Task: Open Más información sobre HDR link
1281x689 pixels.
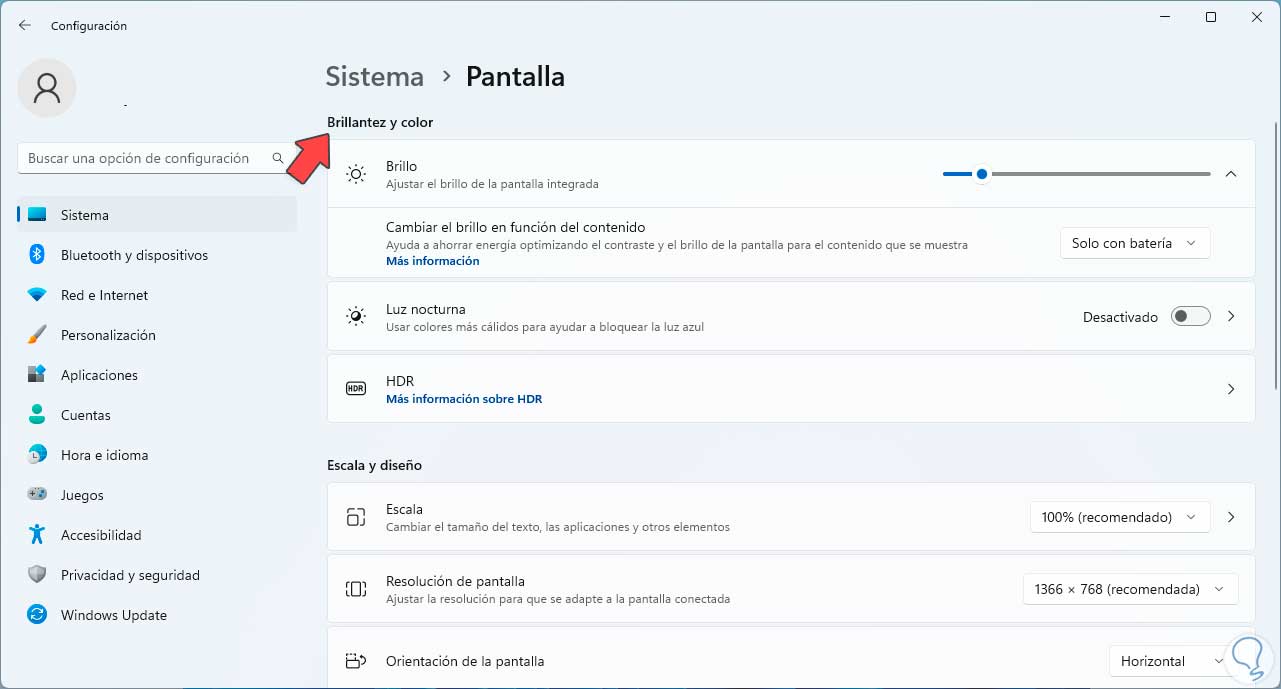Action: pos(464,398)
